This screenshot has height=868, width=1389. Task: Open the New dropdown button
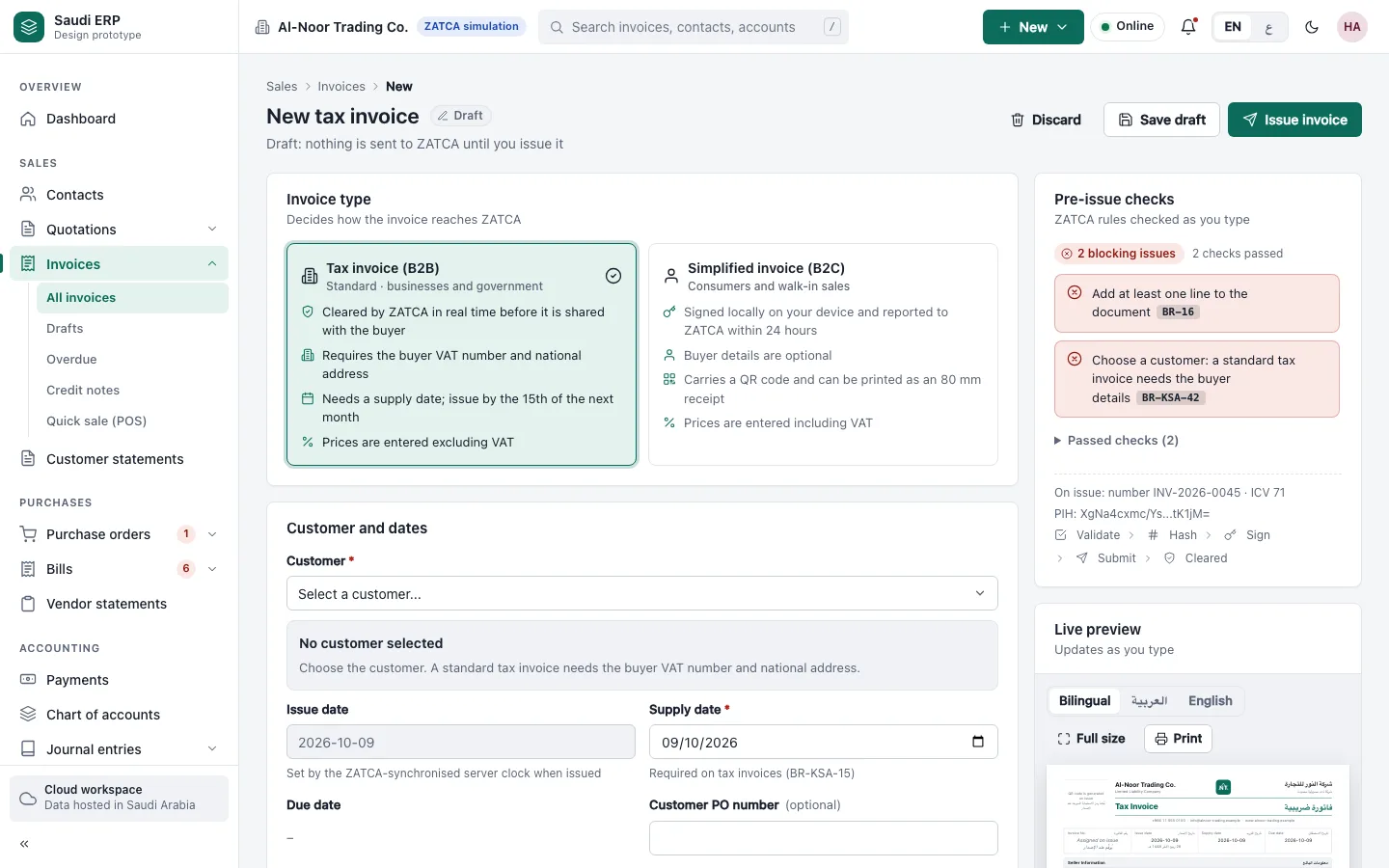click(1033, 27)
